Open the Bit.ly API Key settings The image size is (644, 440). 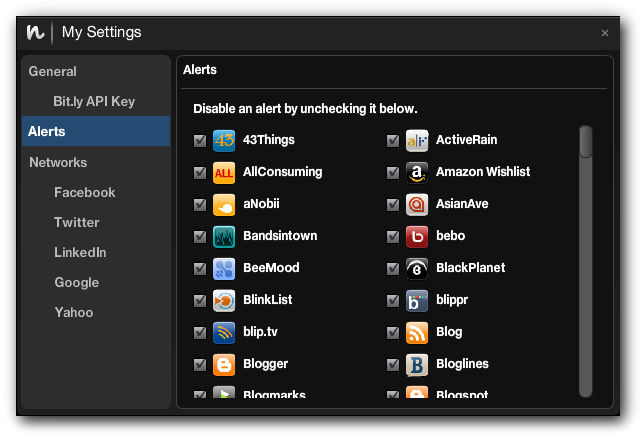pyautogui.click(x=96, y=101)
